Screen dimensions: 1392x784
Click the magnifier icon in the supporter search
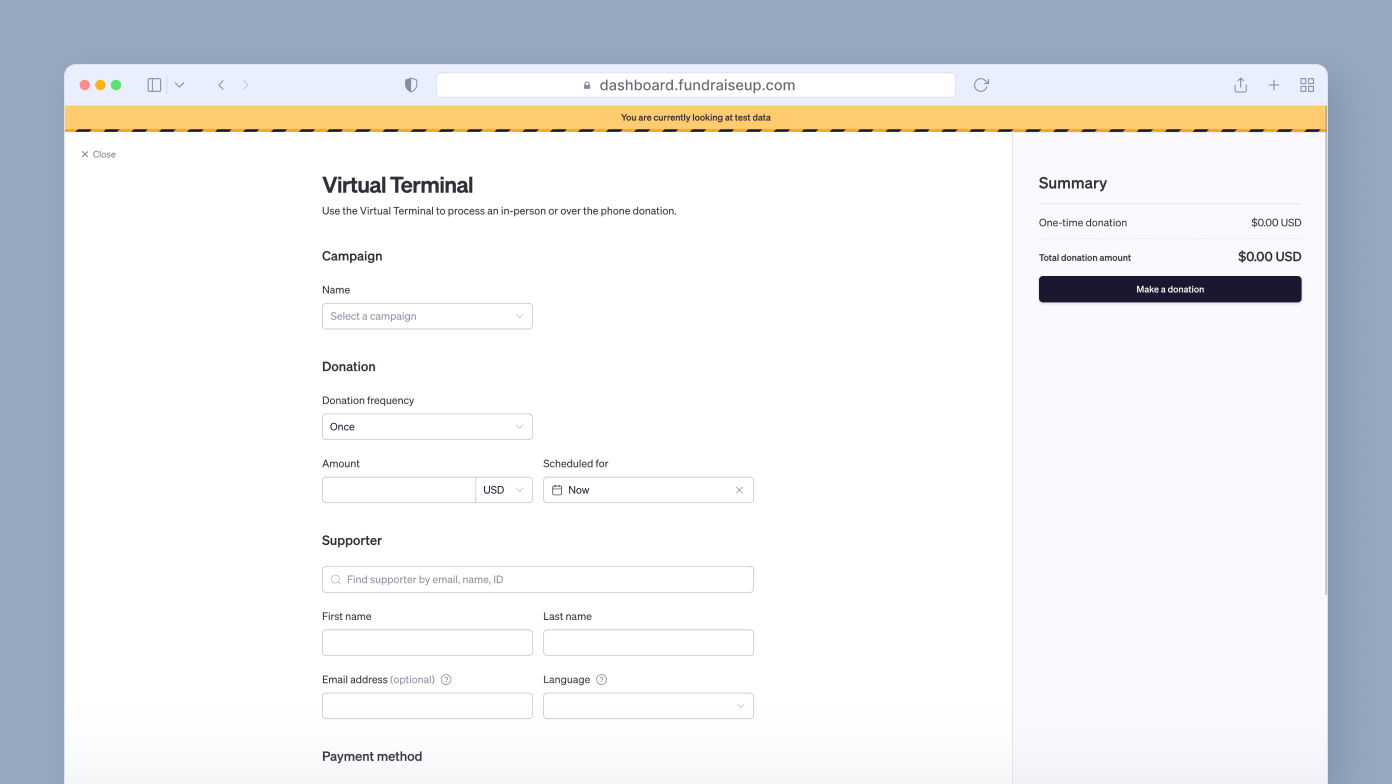[x=335, y=579]
